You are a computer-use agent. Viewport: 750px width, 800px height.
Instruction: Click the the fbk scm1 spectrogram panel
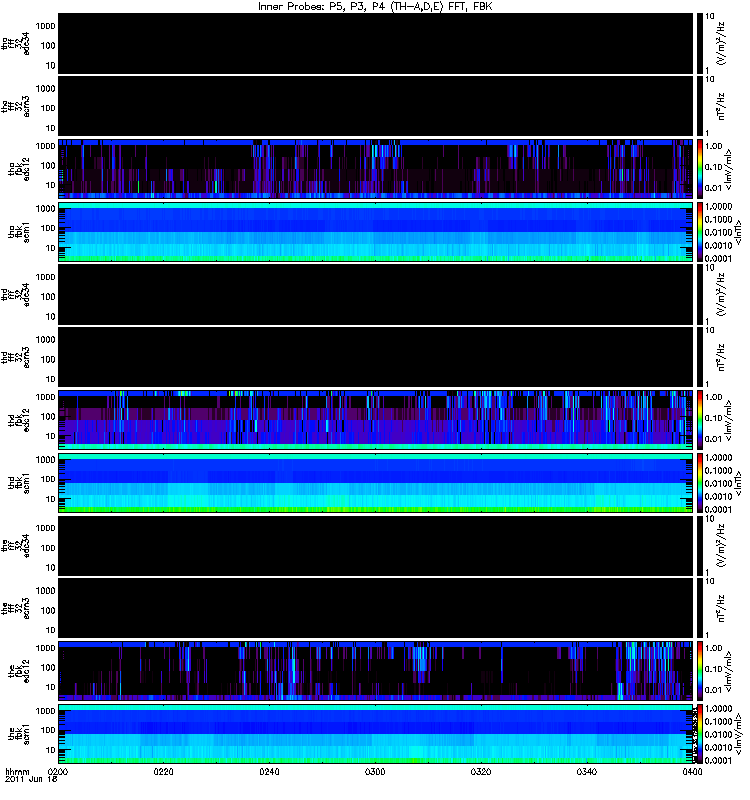pyautogui.click(x=376, y=734)
